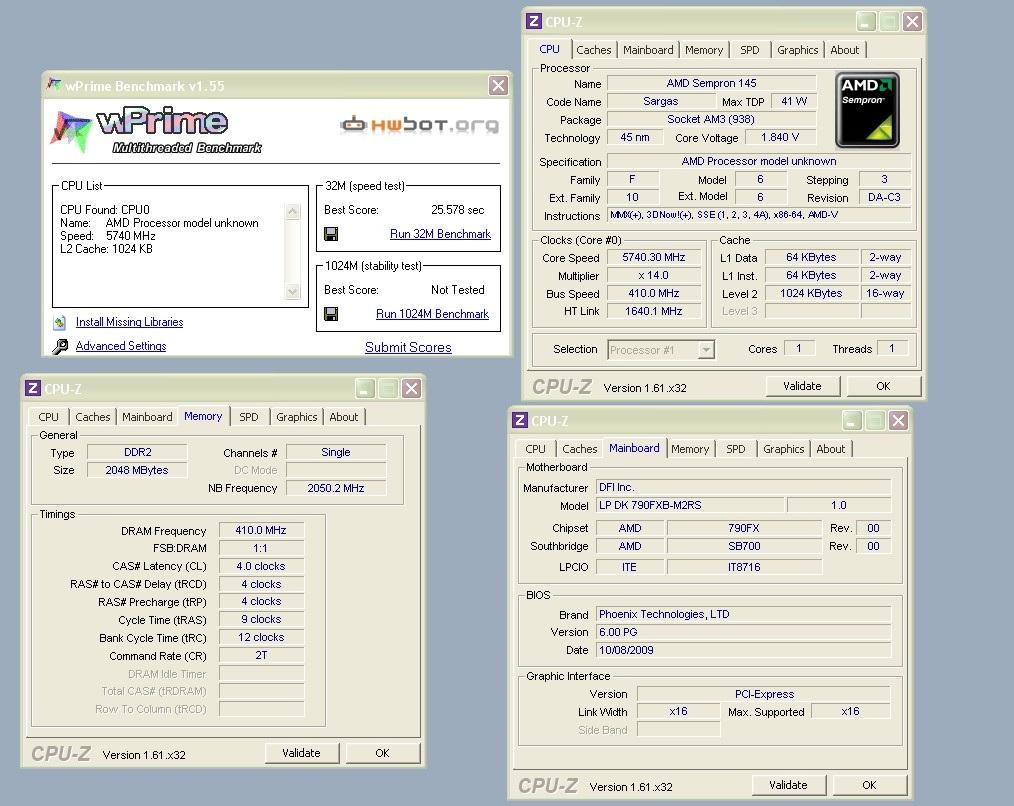
Task: Open Install Missing Libraries link
Action: click(x=129, y=322)
